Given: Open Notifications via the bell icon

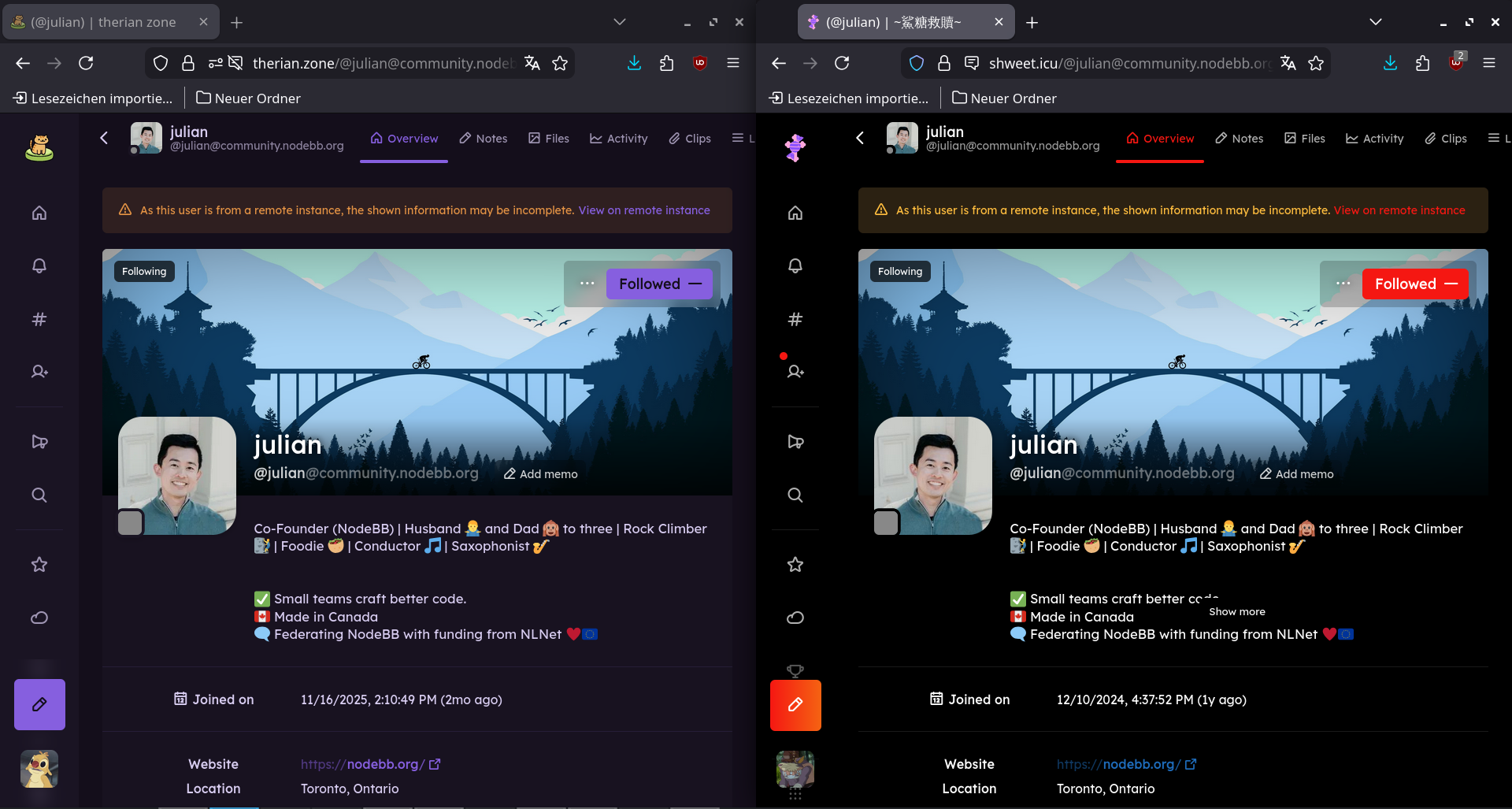Looking at the screenshot, I should pos(795,266).
